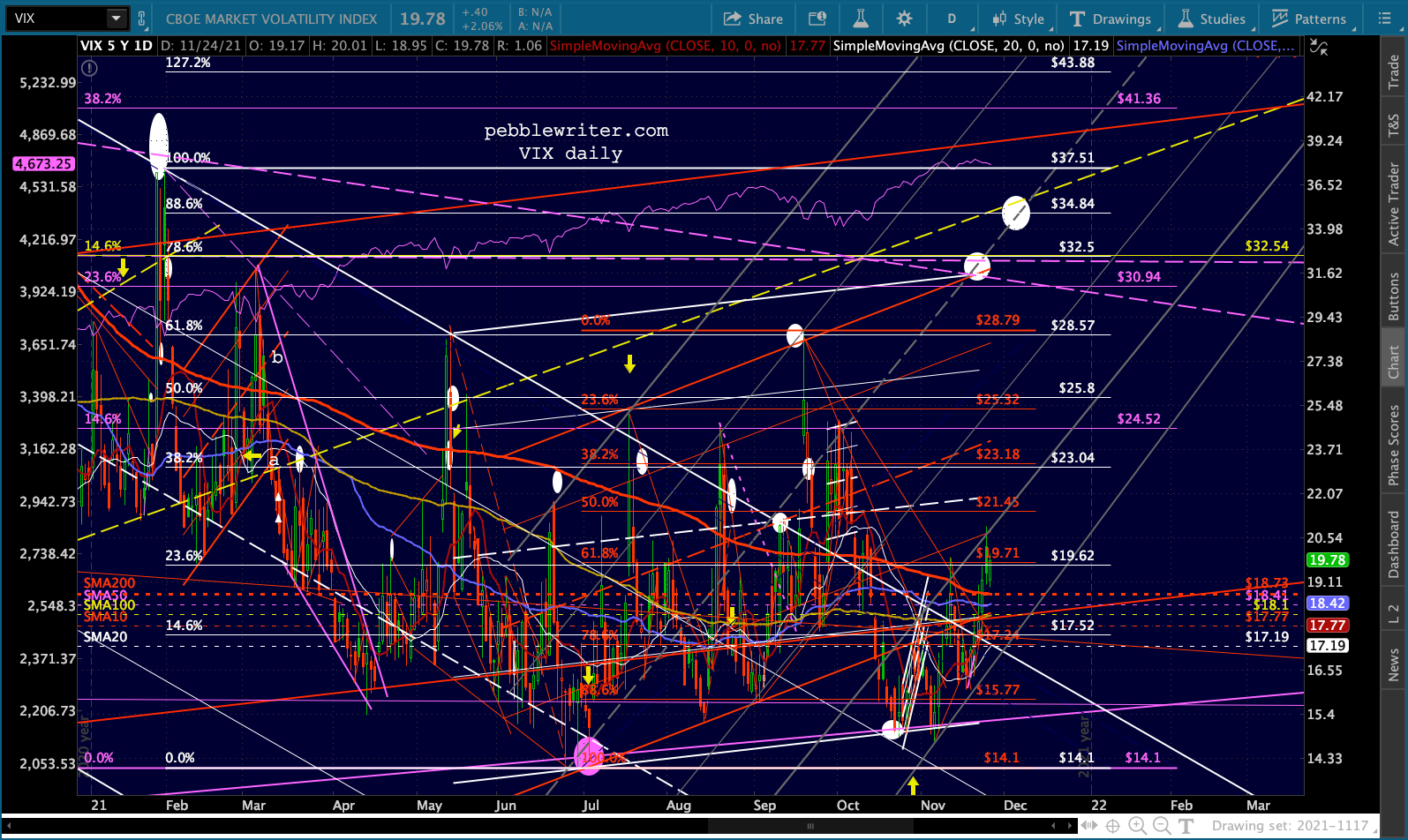Image resolution: width=1408 pixels, height=840 pixels.
Task: Open the symbol link color selector
Action: click(x=142, y=19)
